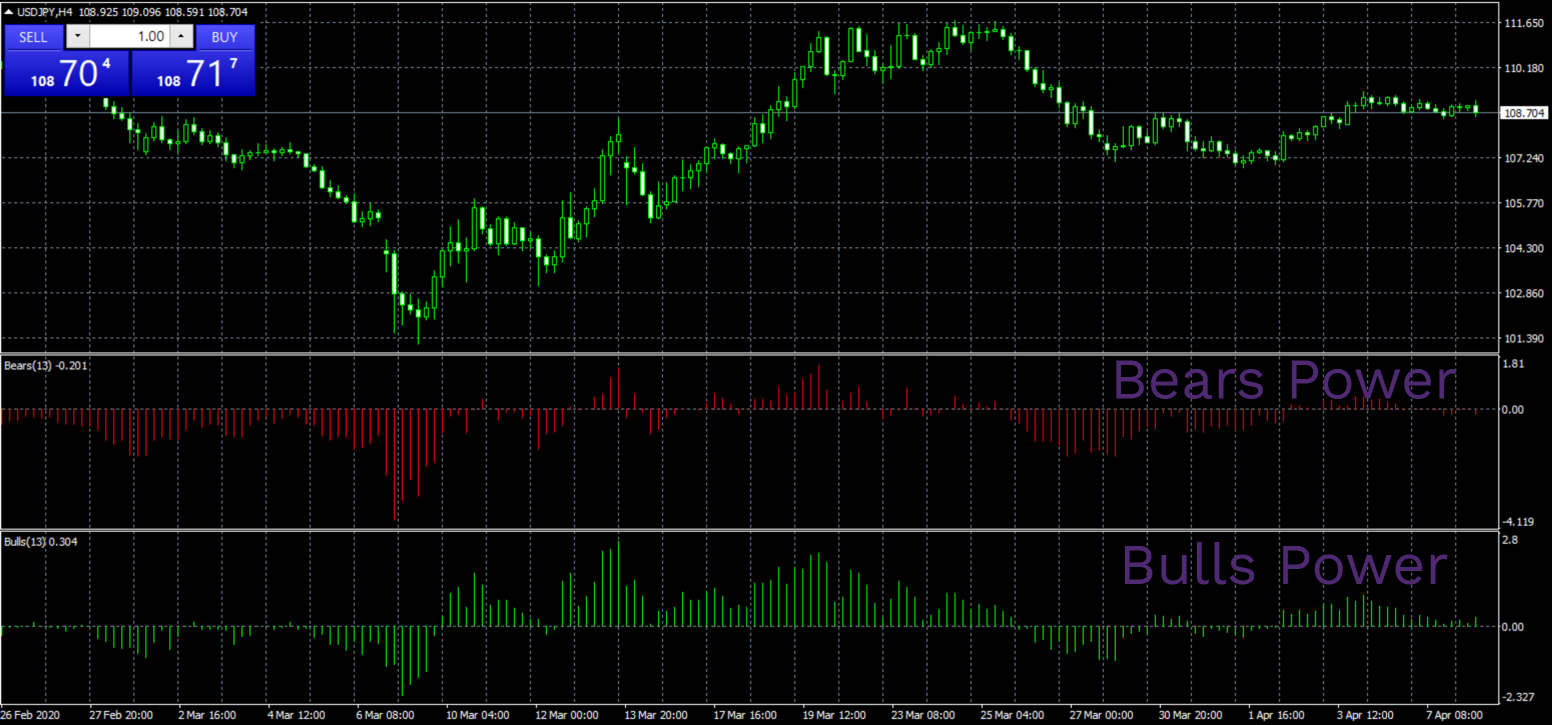Viewport: 1552px width, 725px height.
Task: Click the 104.300 price scale value
Action: pyautogui.click(x=1524, y=248)
